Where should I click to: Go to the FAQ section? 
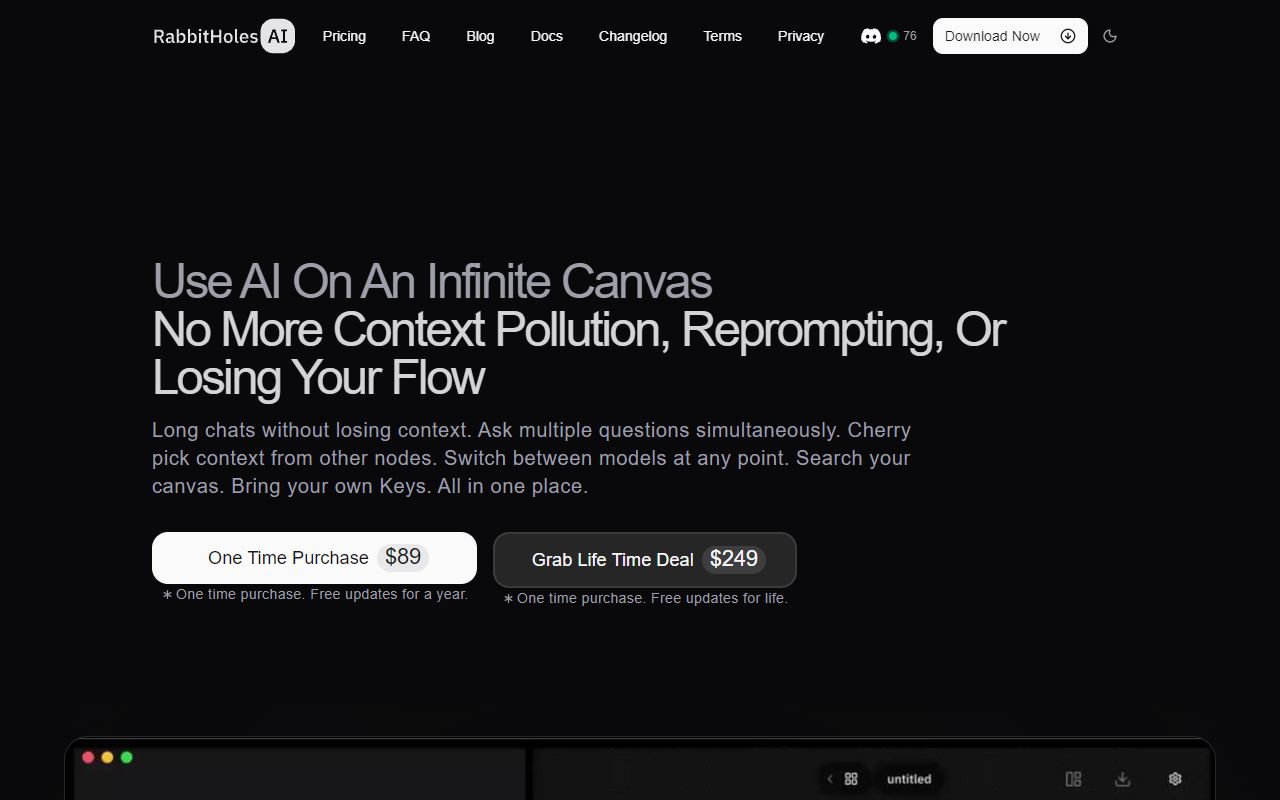pos(416,36)
